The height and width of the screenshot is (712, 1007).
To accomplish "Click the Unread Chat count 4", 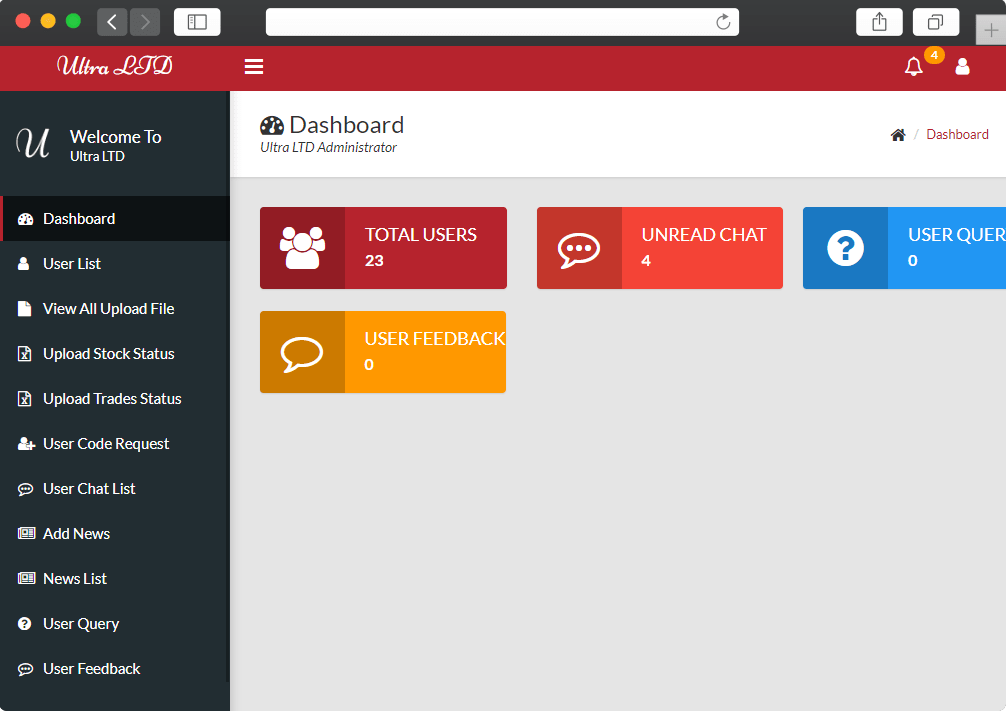I will tap(646, 261).
